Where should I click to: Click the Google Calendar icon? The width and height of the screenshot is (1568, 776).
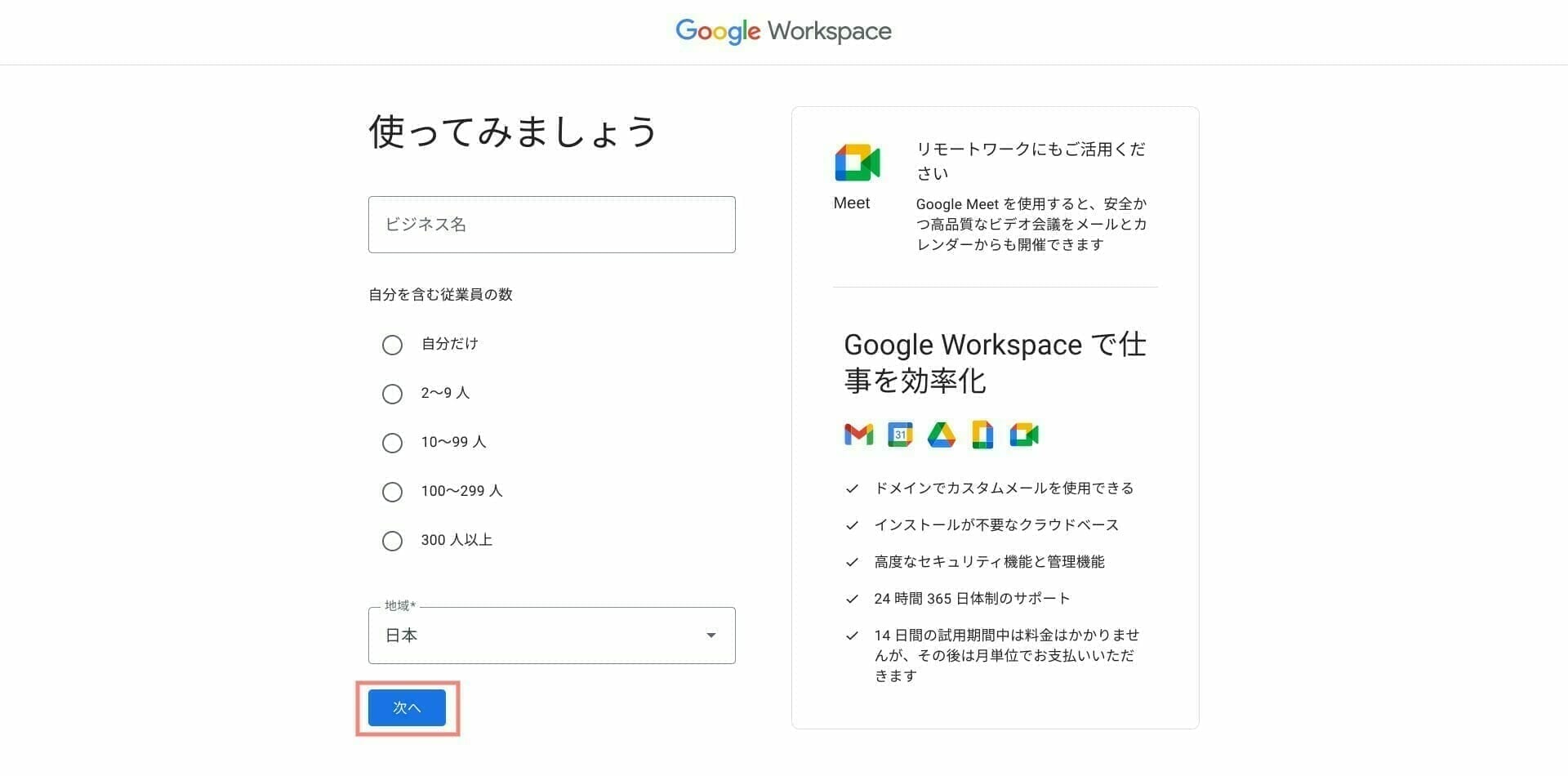[x=900, y=435]
